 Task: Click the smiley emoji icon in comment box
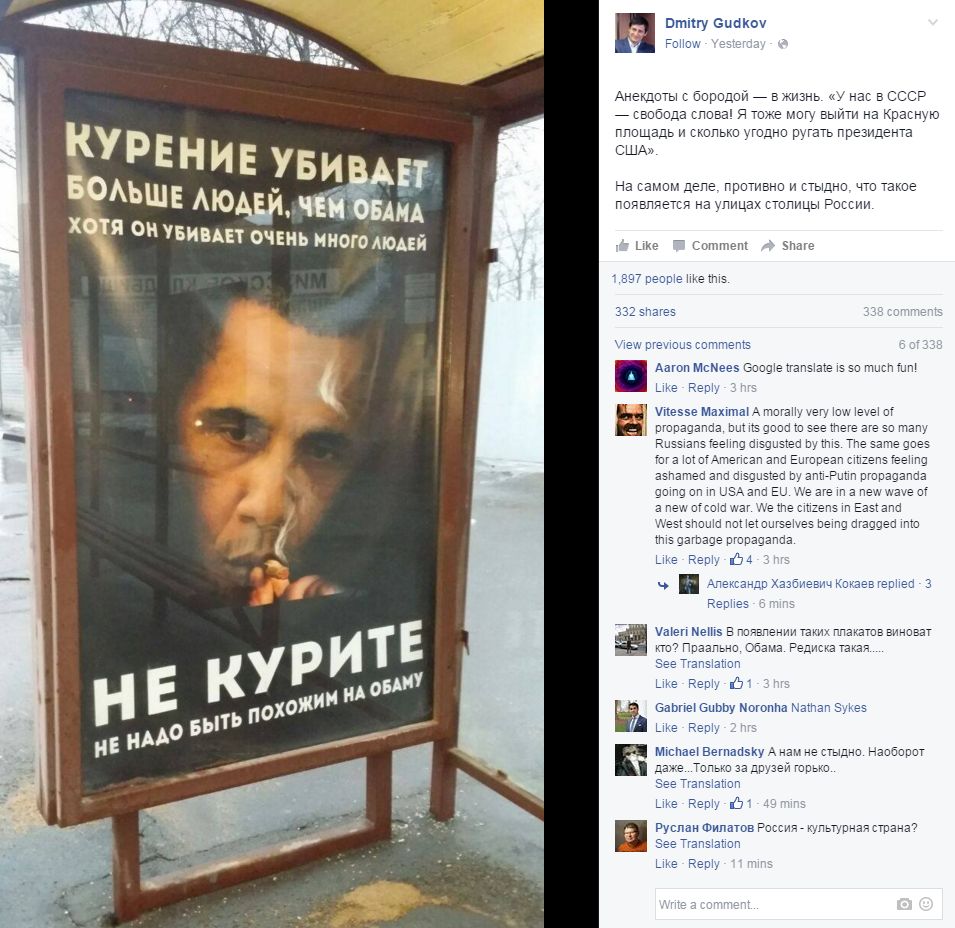tap(926, 904)
